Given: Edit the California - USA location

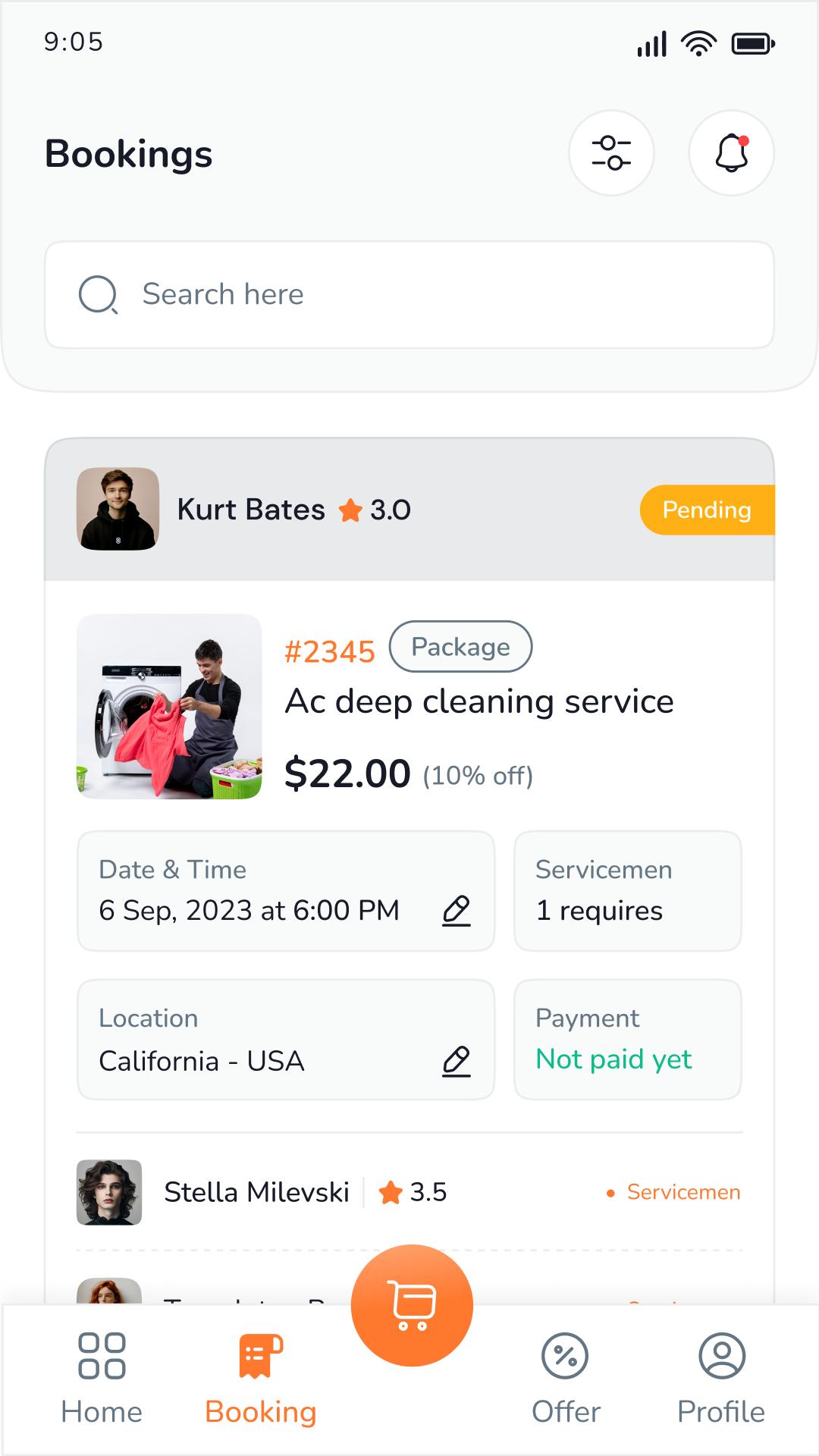Looking at the screenshot, I should coord(457,1060).
